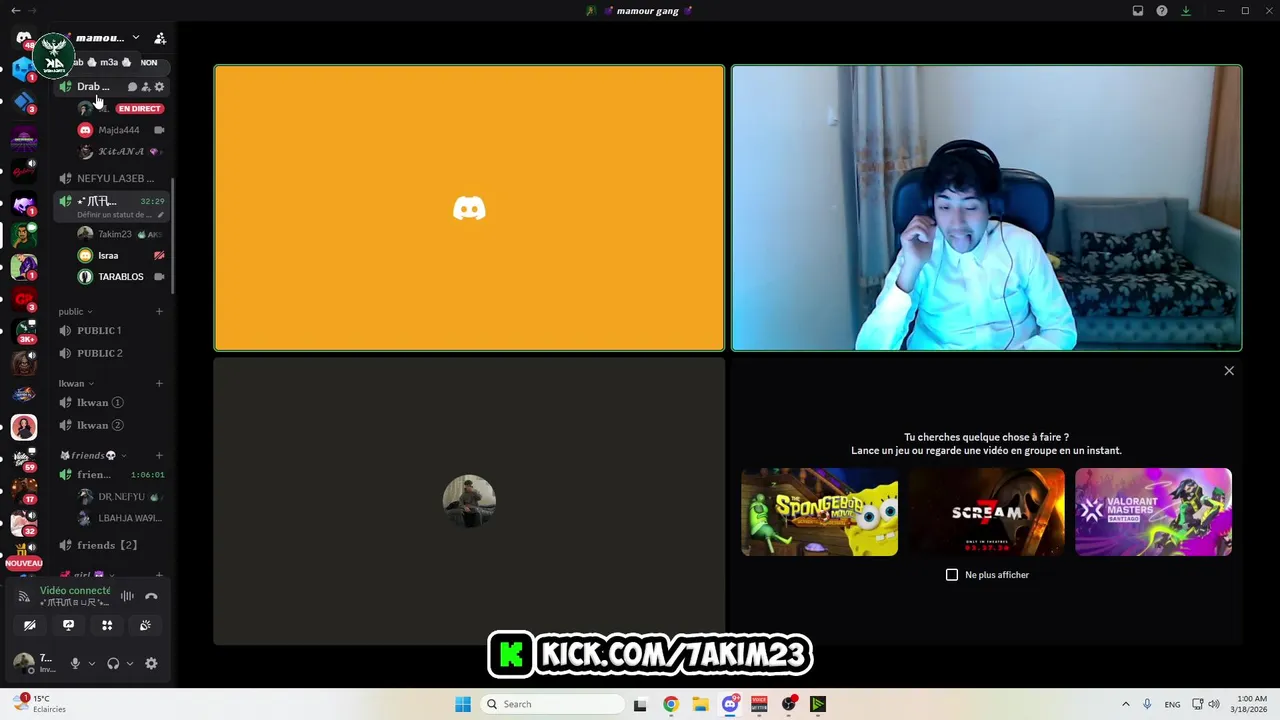Mute the microphone in user panel
The image size is (1280, 720).
(x=74, y=663)
